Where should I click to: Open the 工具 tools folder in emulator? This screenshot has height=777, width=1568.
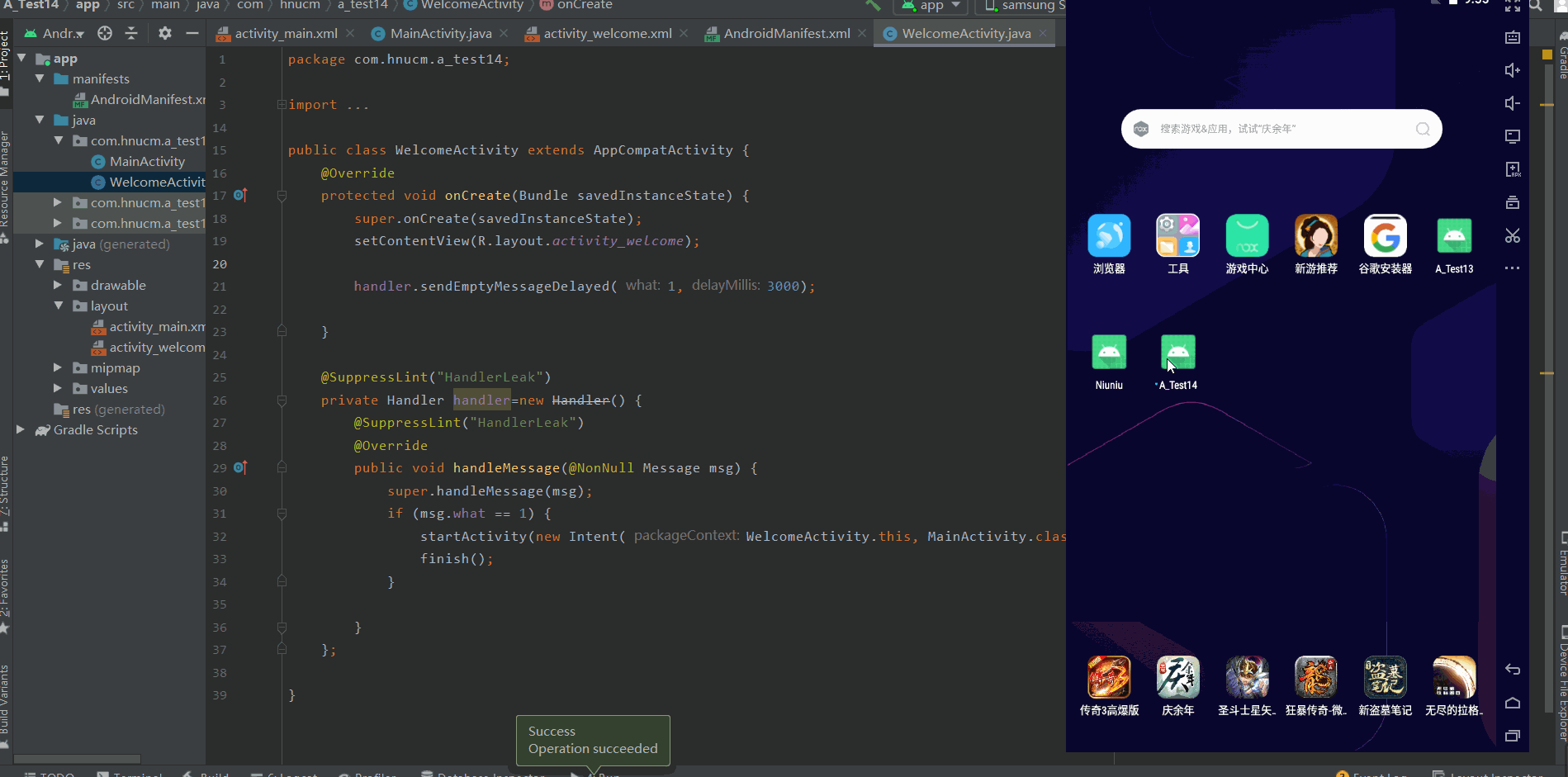click(1178, 236)
